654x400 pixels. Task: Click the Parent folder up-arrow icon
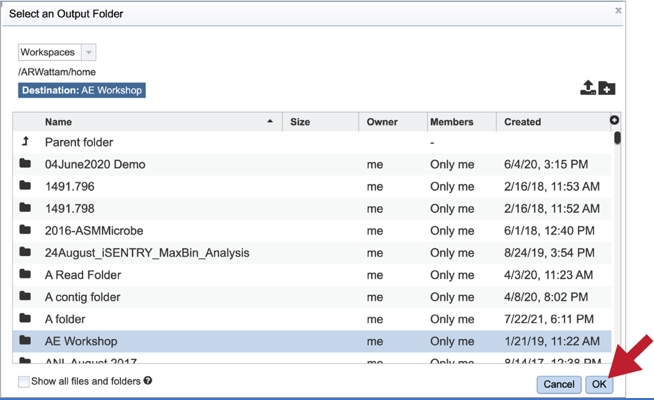(x=25, y=142)
